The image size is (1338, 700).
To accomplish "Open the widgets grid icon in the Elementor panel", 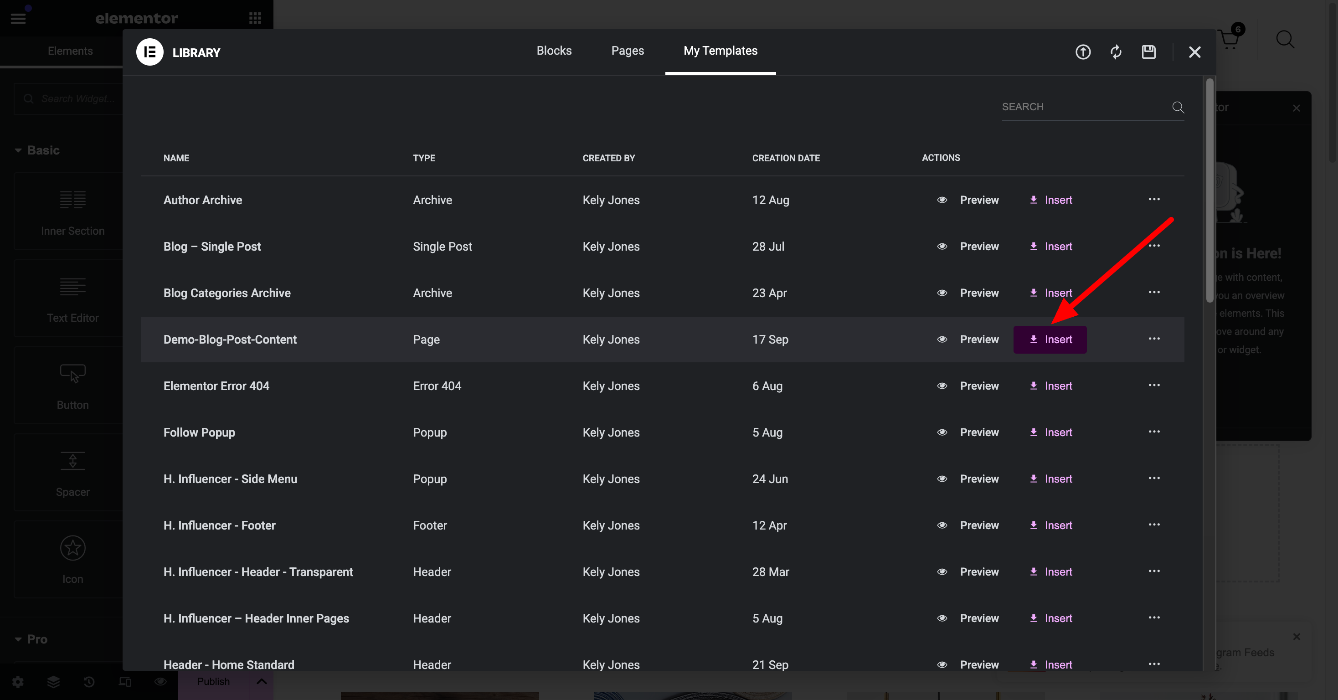I will (x=255, y=18).
